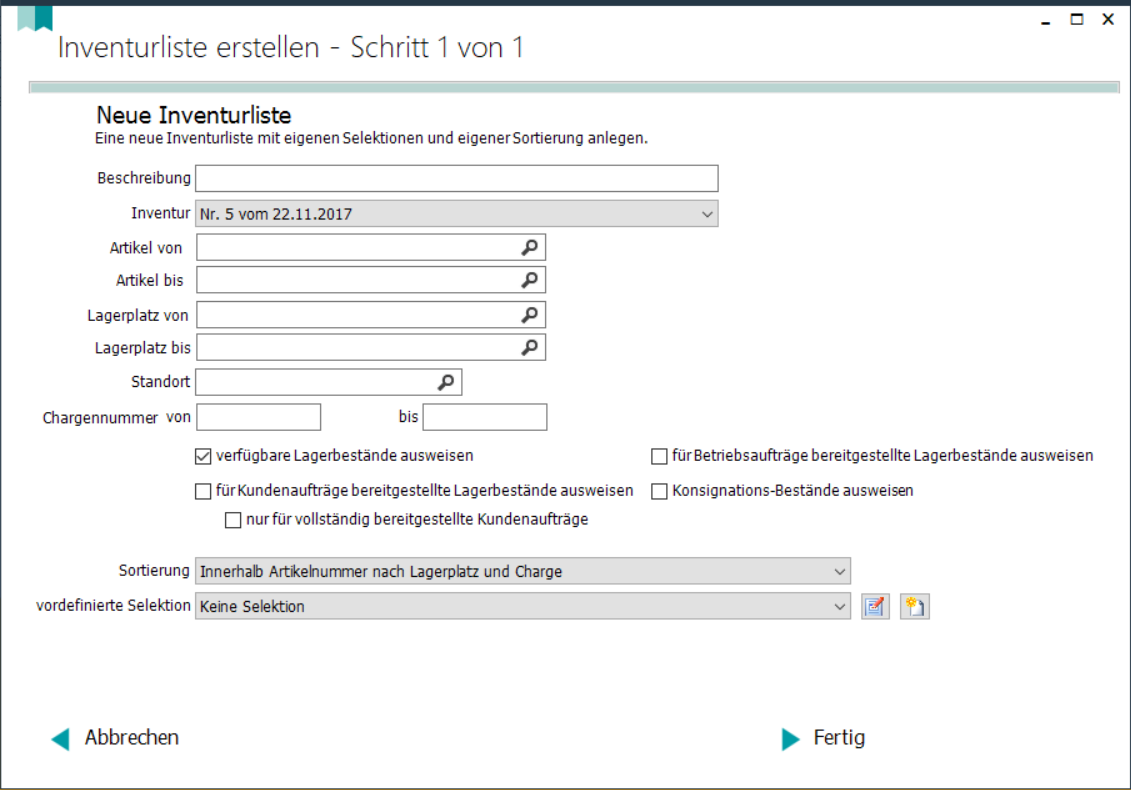Open the Inventur dropdown
Image resolution: width=1131 pixels, height=790 pixels.
pos(457,214)
